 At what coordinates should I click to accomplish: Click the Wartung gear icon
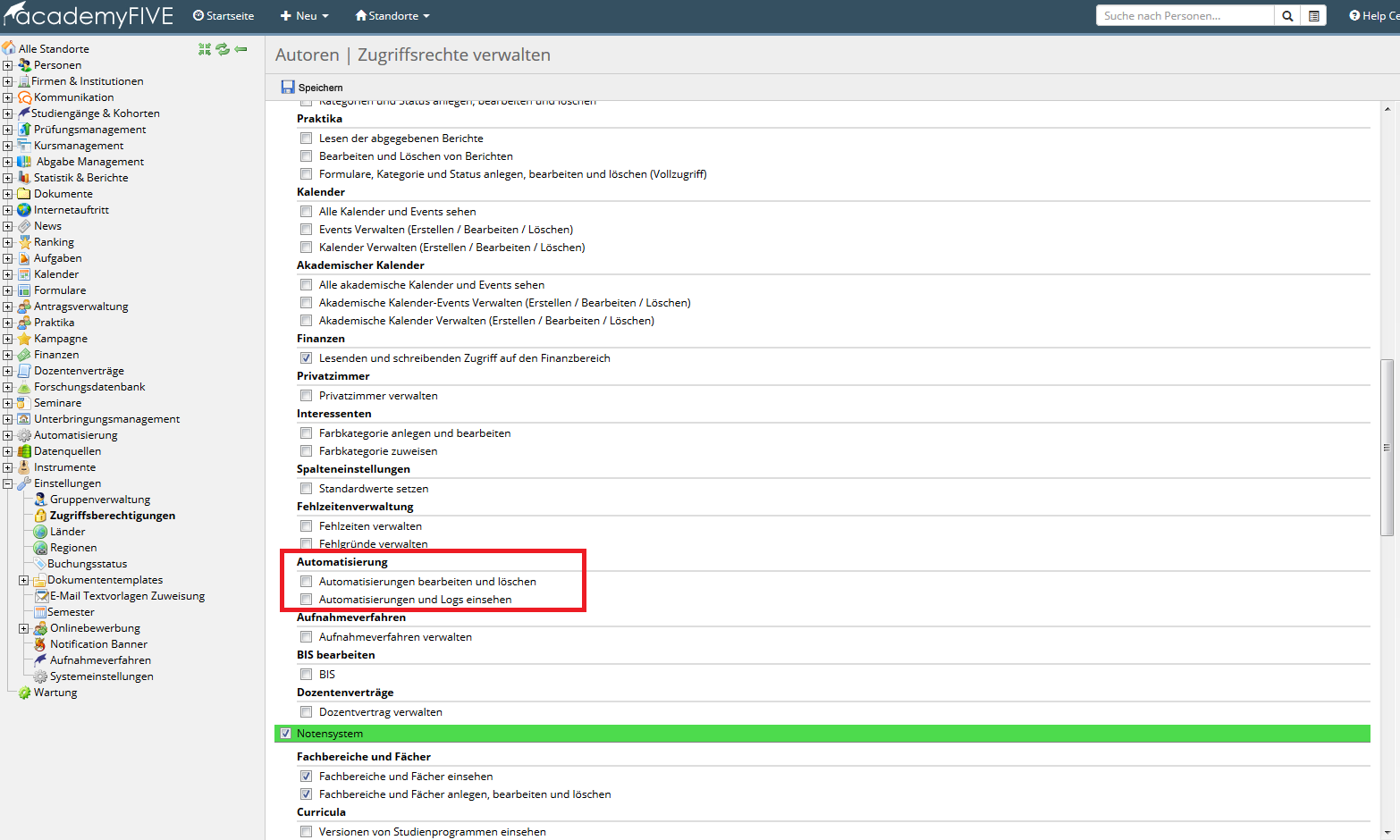pos(24,693)
